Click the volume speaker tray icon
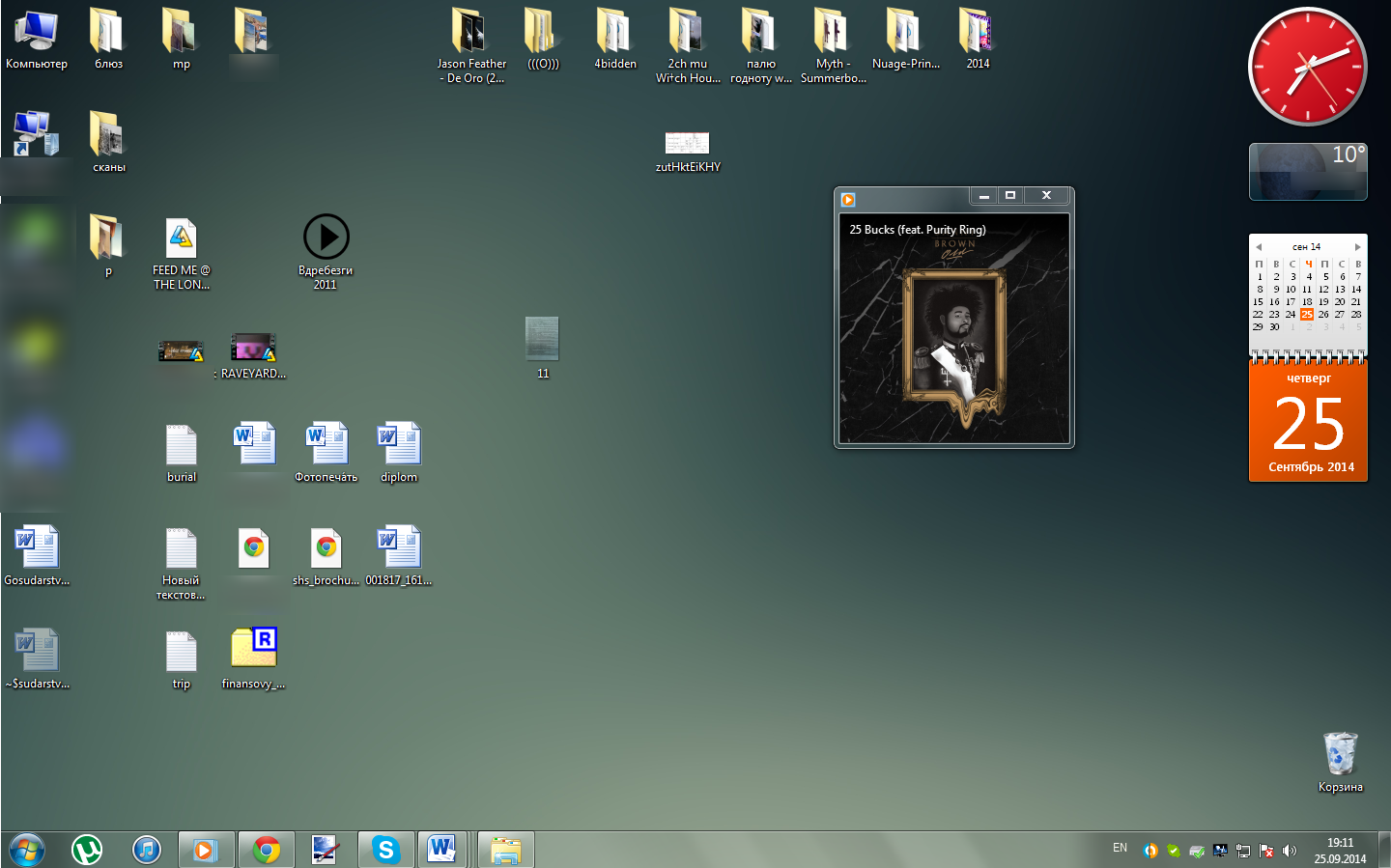This screenshot has height=868, width=1391. 1290,851
